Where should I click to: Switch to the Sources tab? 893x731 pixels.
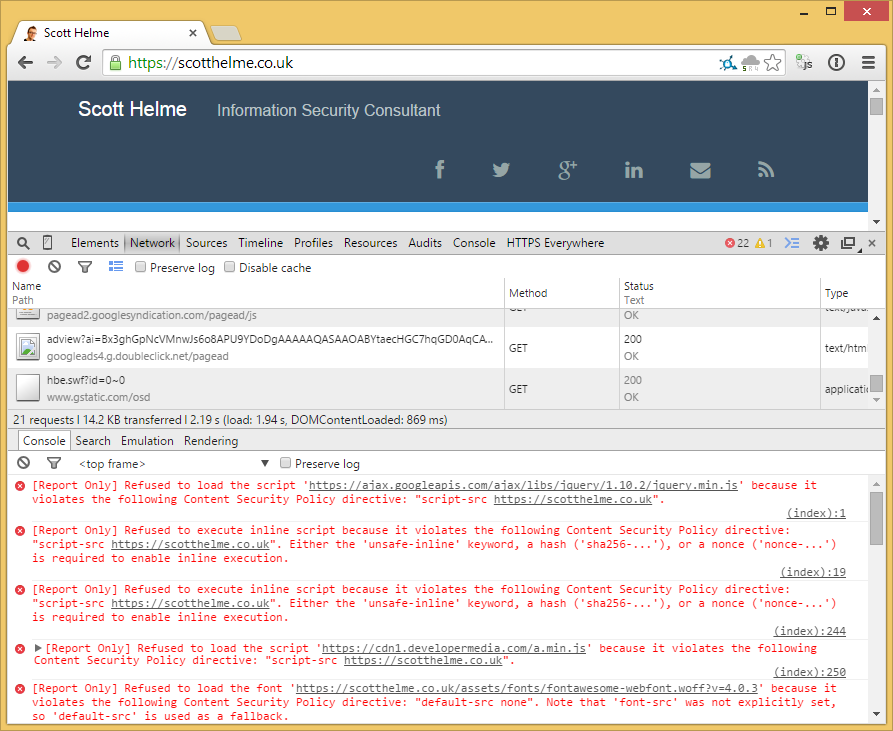206,243
